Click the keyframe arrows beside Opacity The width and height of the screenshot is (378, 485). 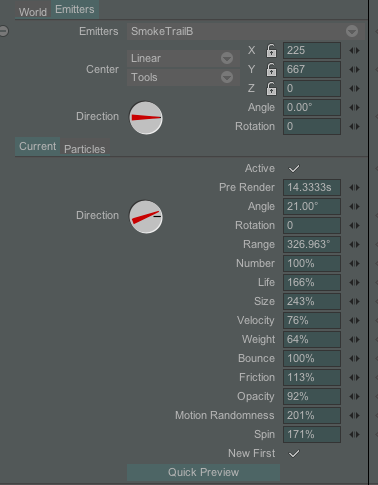(354, 397)
